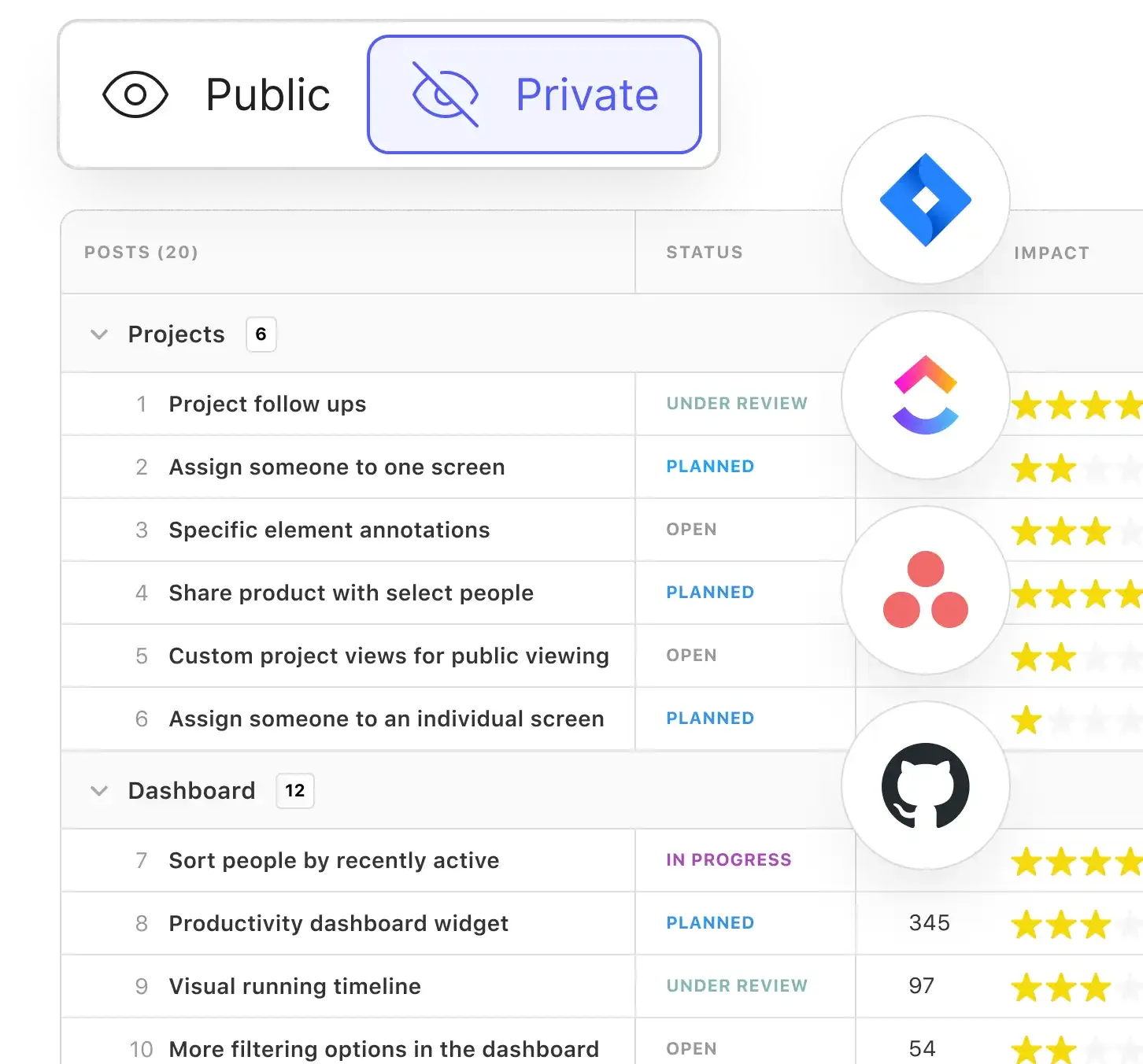Image resolution: width=1143 pixels, height=1064 pixels.
Task: Click the eye icon next to Public
Action: point(136,94)
